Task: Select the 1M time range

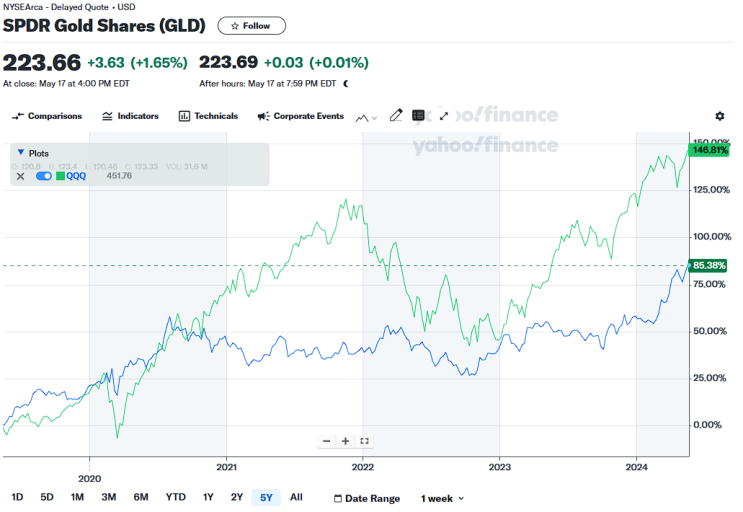Action: pos(77,497)
